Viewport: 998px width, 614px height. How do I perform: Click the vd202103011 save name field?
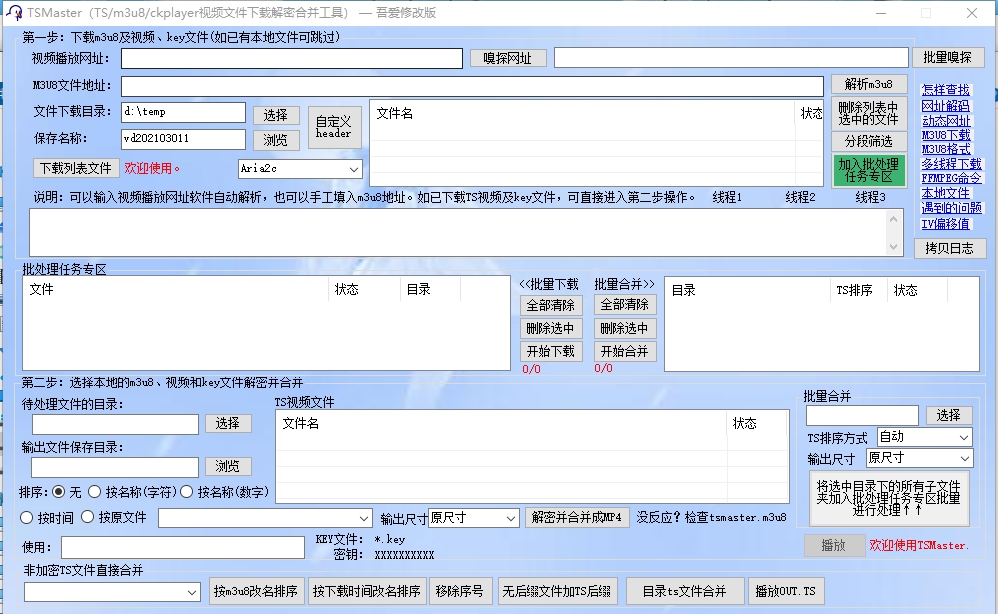click(x=183, y=139)
